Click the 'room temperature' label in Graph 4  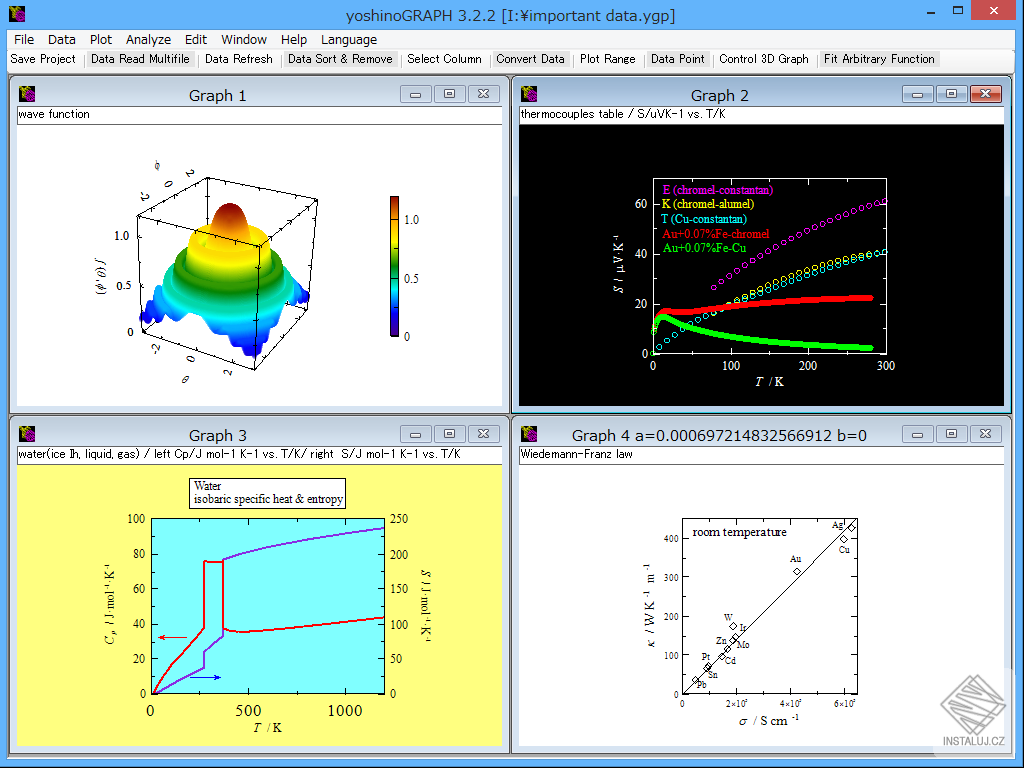click(x=739, y=532)
